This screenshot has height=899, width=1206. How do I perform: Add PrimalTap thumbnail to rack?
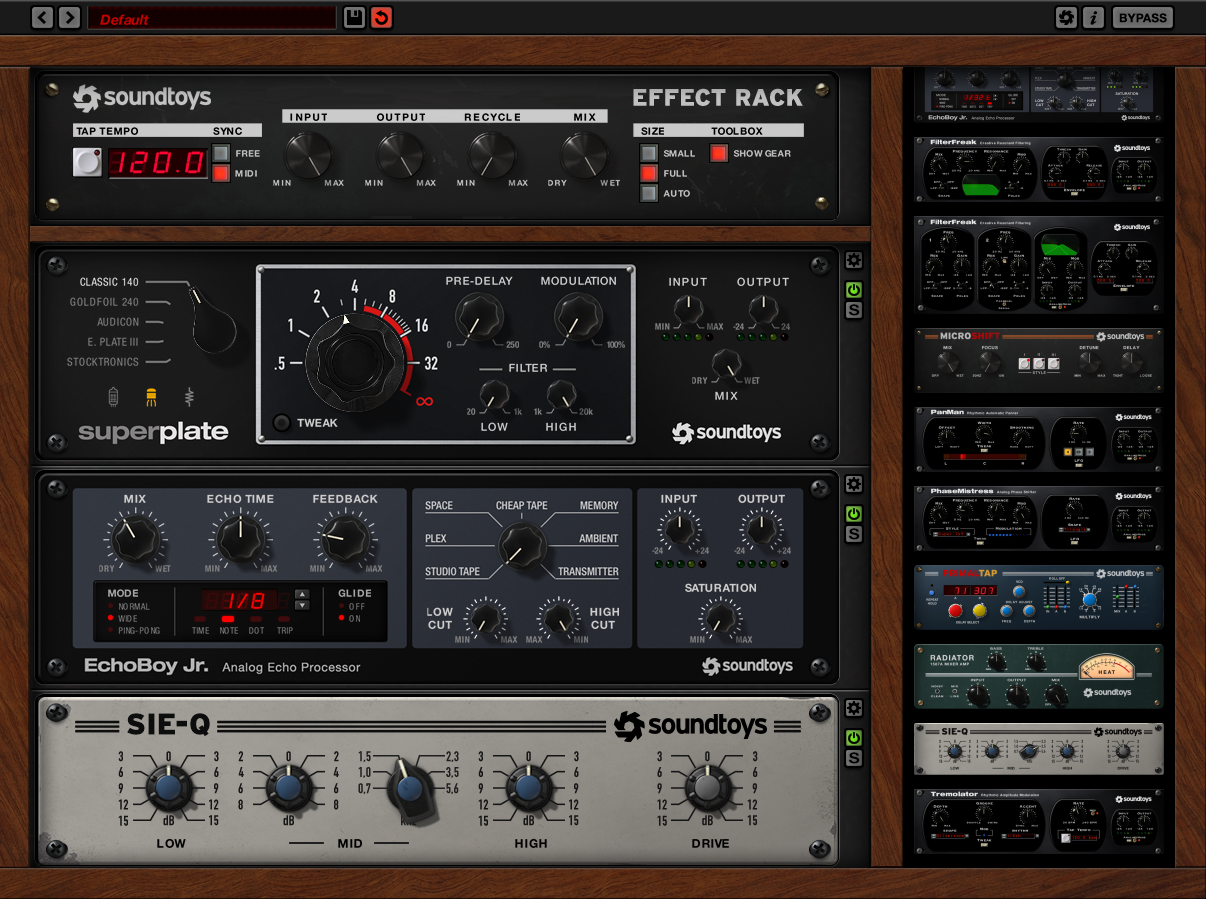(1039, 598)
